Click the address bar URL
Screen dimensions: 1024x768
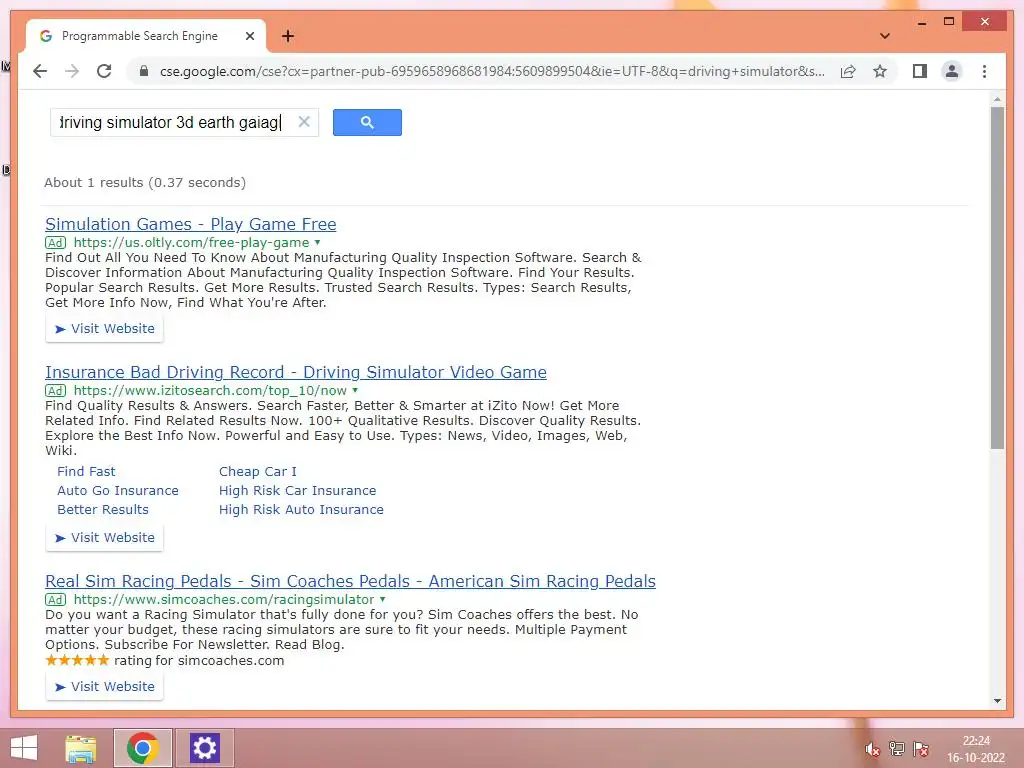coord(492,71)
